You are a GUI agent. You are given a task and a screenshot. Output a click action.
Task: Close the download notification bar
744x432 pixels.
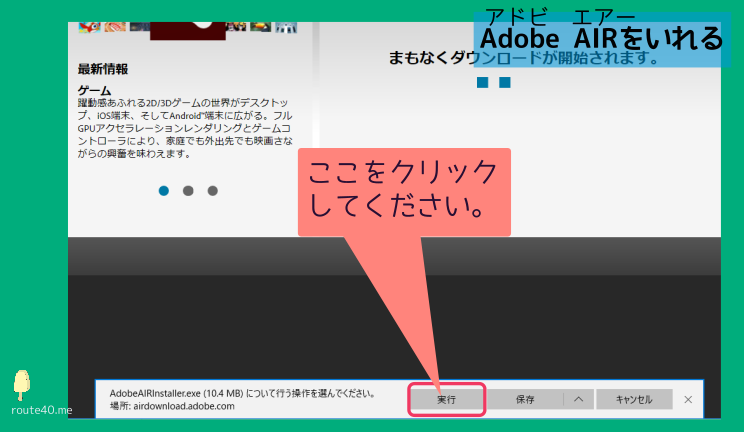pyautogui.click(x=688, y=400)
